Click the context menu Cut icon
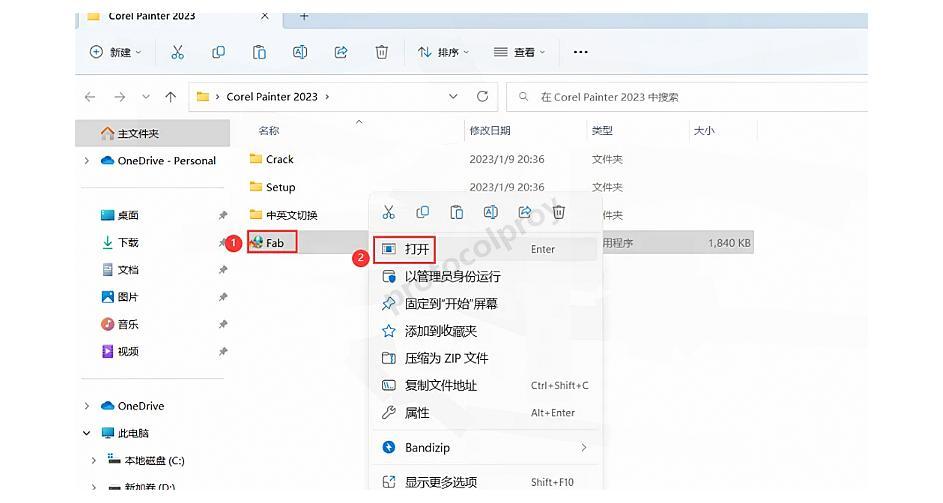 (x=389, y=212)
